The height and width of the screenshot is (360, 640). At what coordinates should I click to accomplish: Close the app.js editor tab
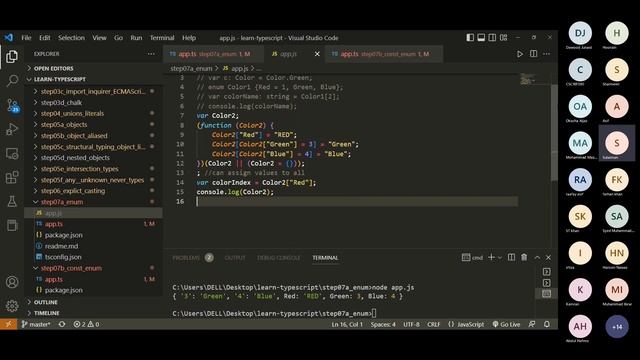click(x=317, y=54)
